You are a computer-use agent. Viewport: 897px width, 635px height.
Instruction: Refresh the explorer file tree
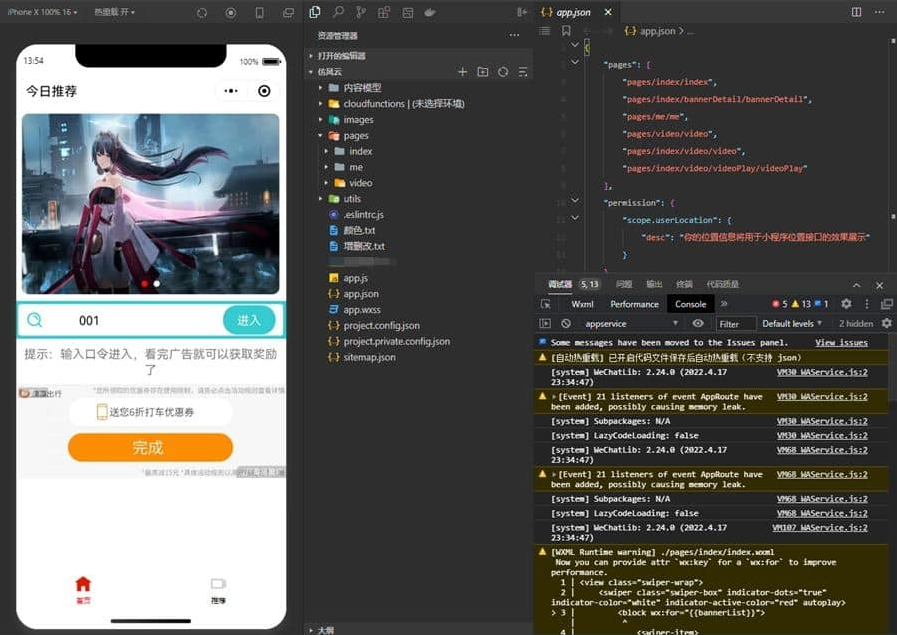[503, 72]
